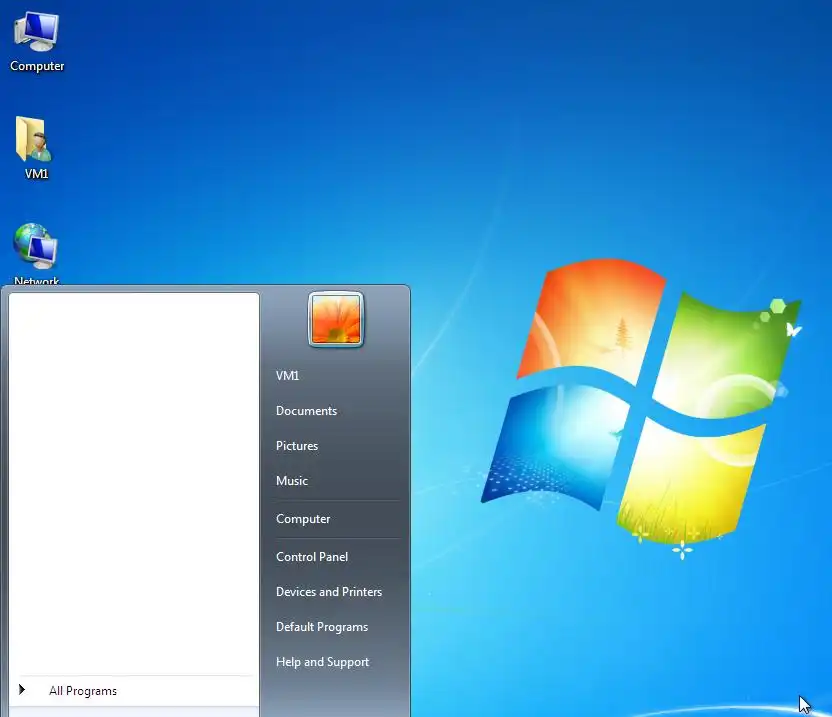Image resolution: width=832 pixels, height=717 pixels.
Task: Select the VM1 user folder desktop icon
Action: click(x=35, y=148)
